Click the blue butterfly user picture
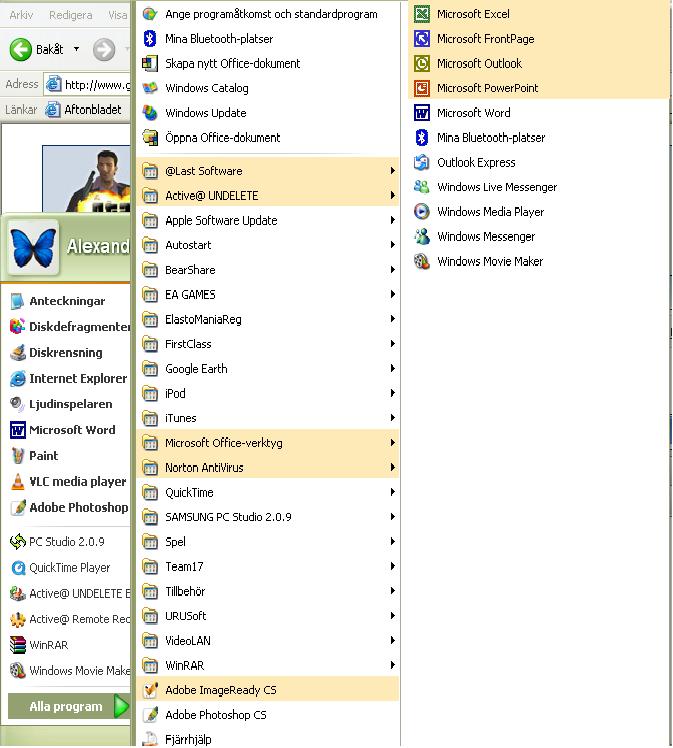The width and height of the screenshot is (673, 748). click(33, 248)
